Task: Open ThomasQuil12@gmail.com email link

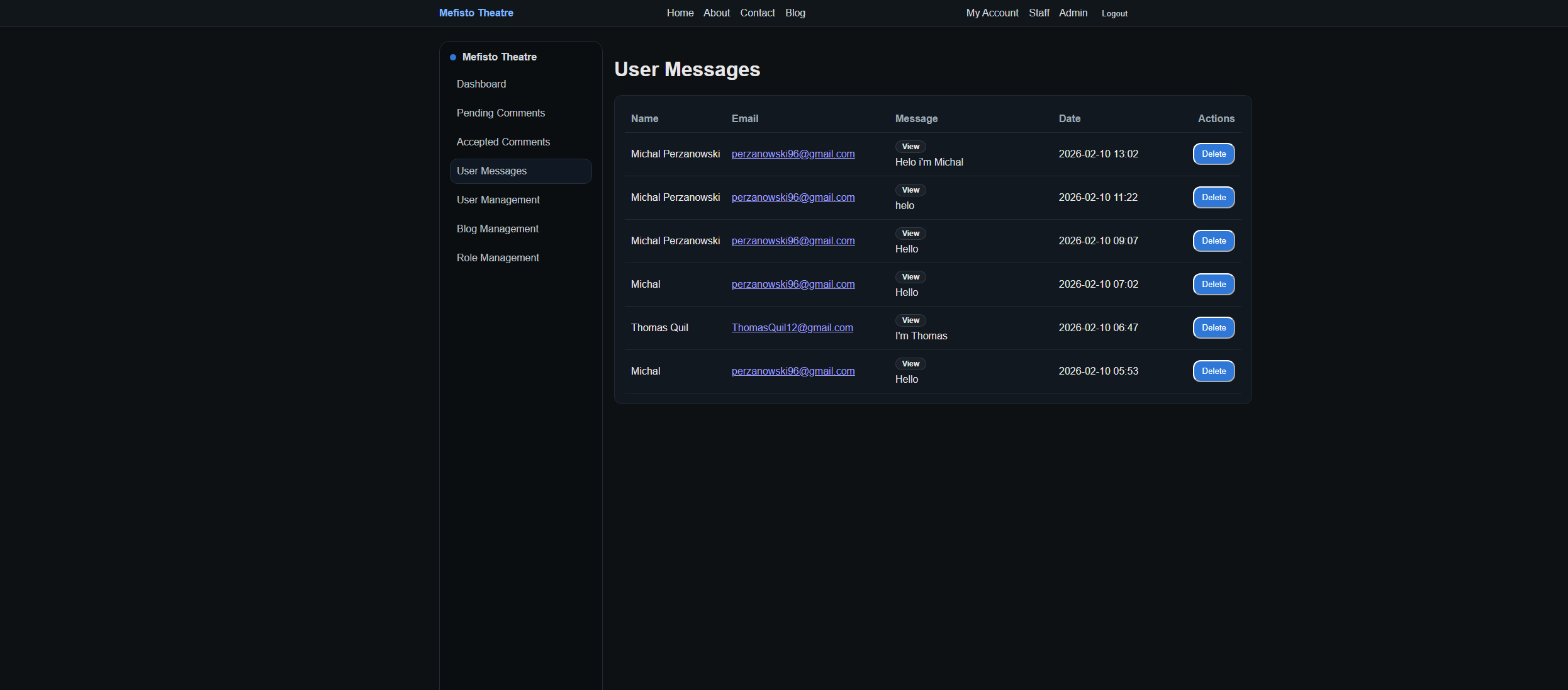Action: tap(792, 327)
